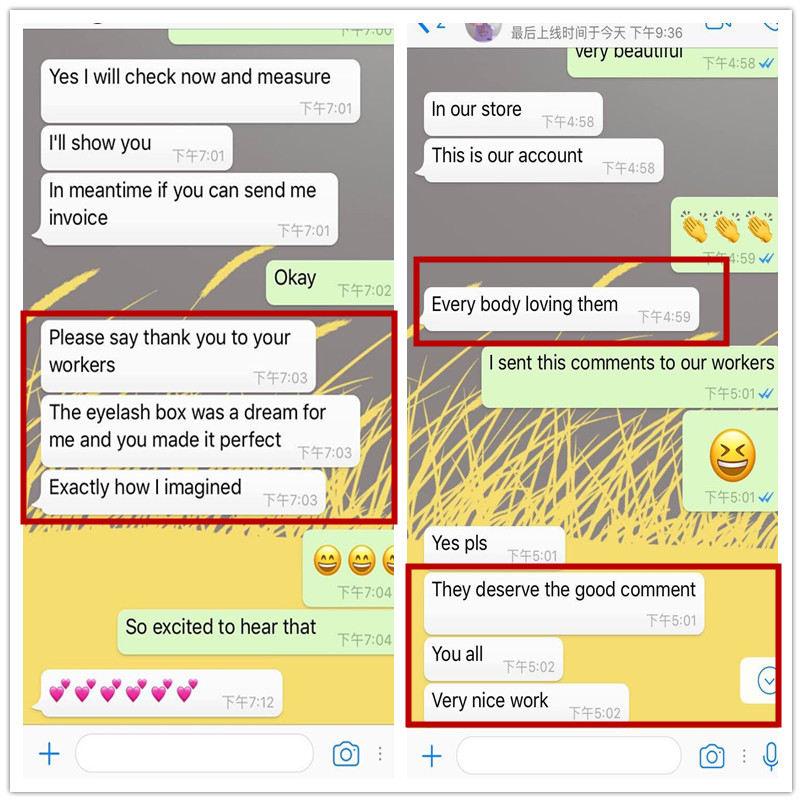Open the camera icon in right chat
The image size is (802, 802).
pyautogui.click(x=711, y=756)
